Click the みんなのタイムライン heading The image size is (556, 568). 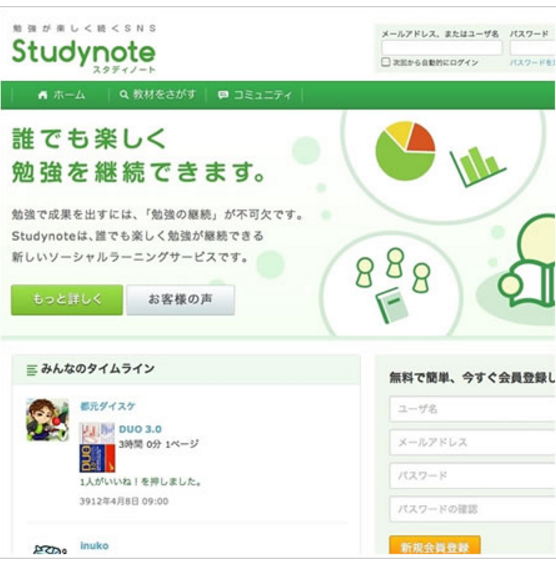(x=98, y=369)
